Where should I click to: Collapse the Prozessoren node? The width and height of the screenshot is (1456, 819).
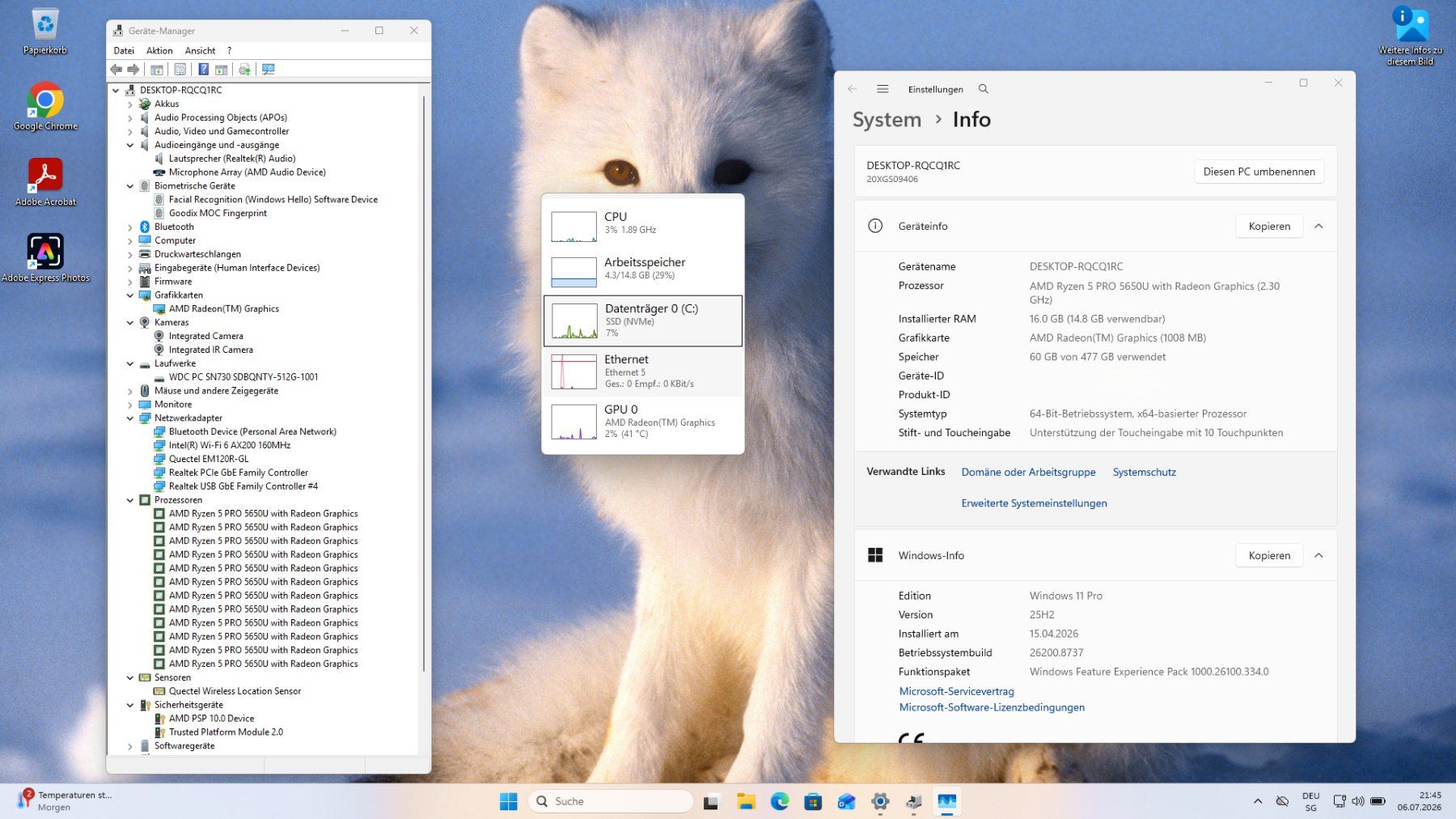130,500
